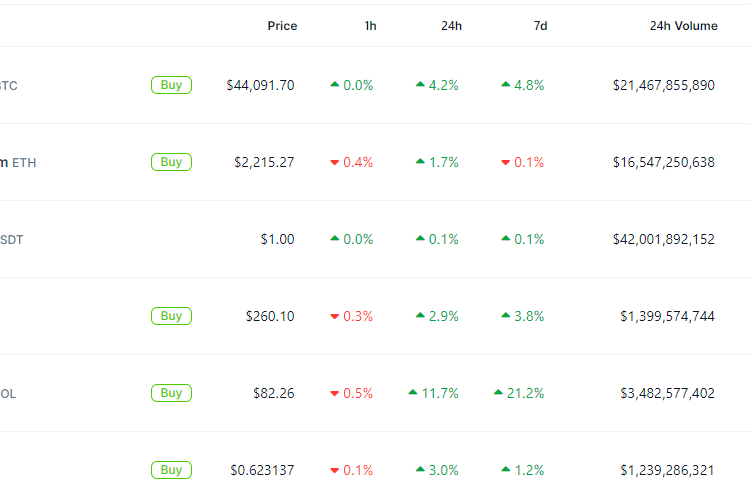Viewport: 750px width, 490px height.
Task: Click the green up arrow next to 11.7%
Action: [x=413, y=393]
